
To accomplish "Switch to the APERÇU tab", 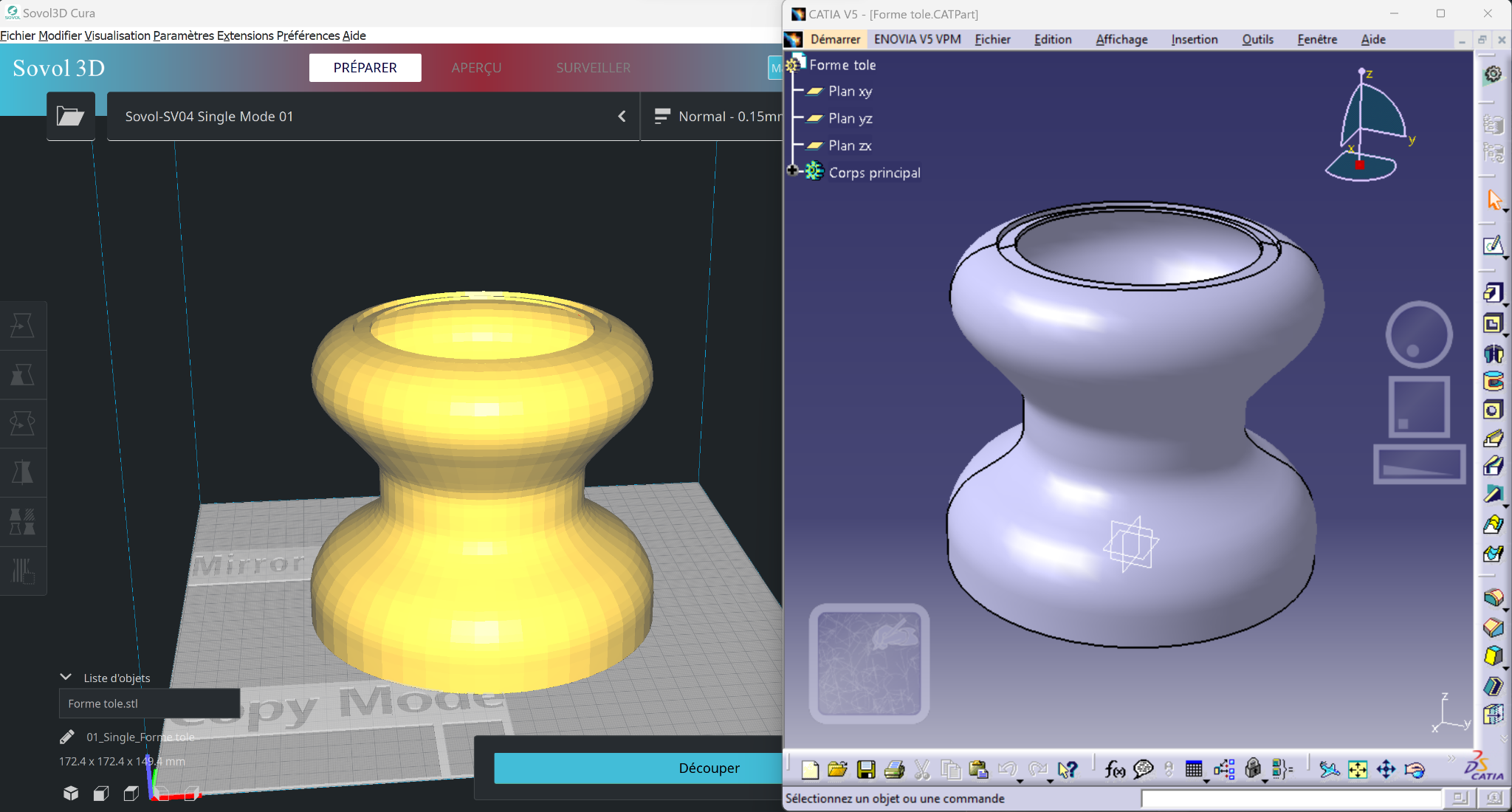I will click(476, 68).
